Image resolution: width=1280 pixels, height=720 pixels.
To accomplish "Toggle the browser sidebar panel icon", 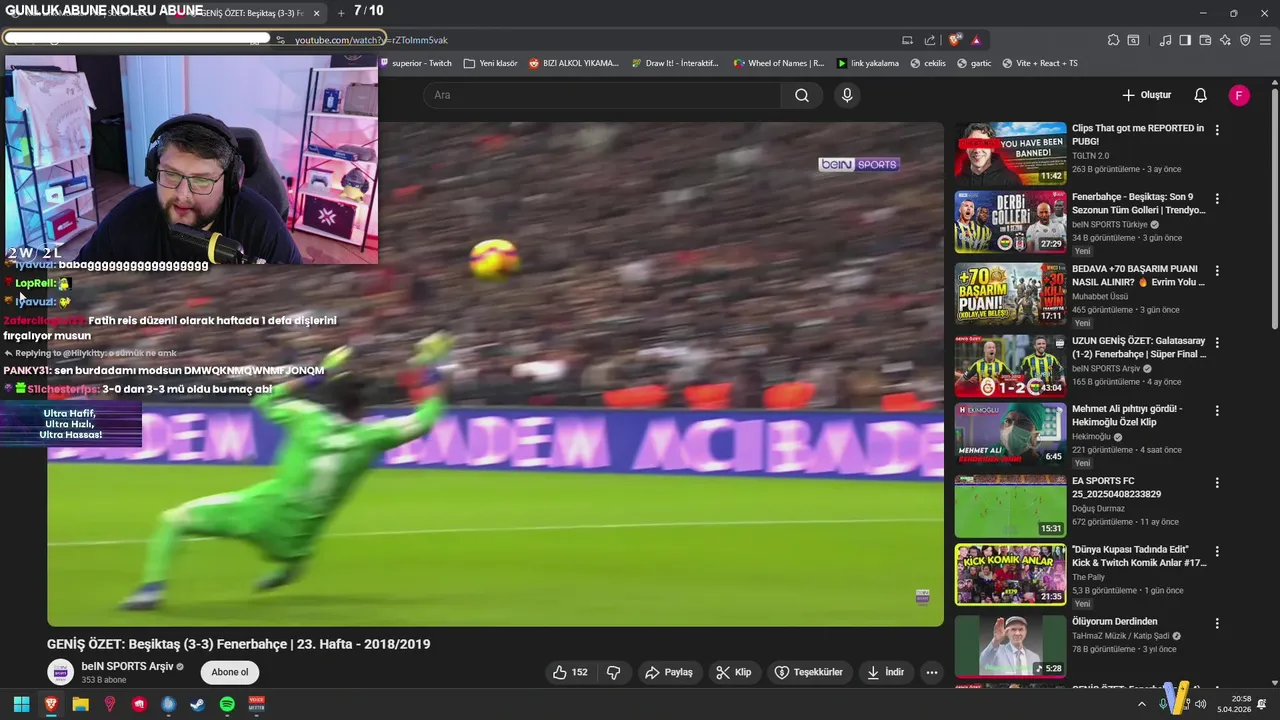I will point(1185,40).
